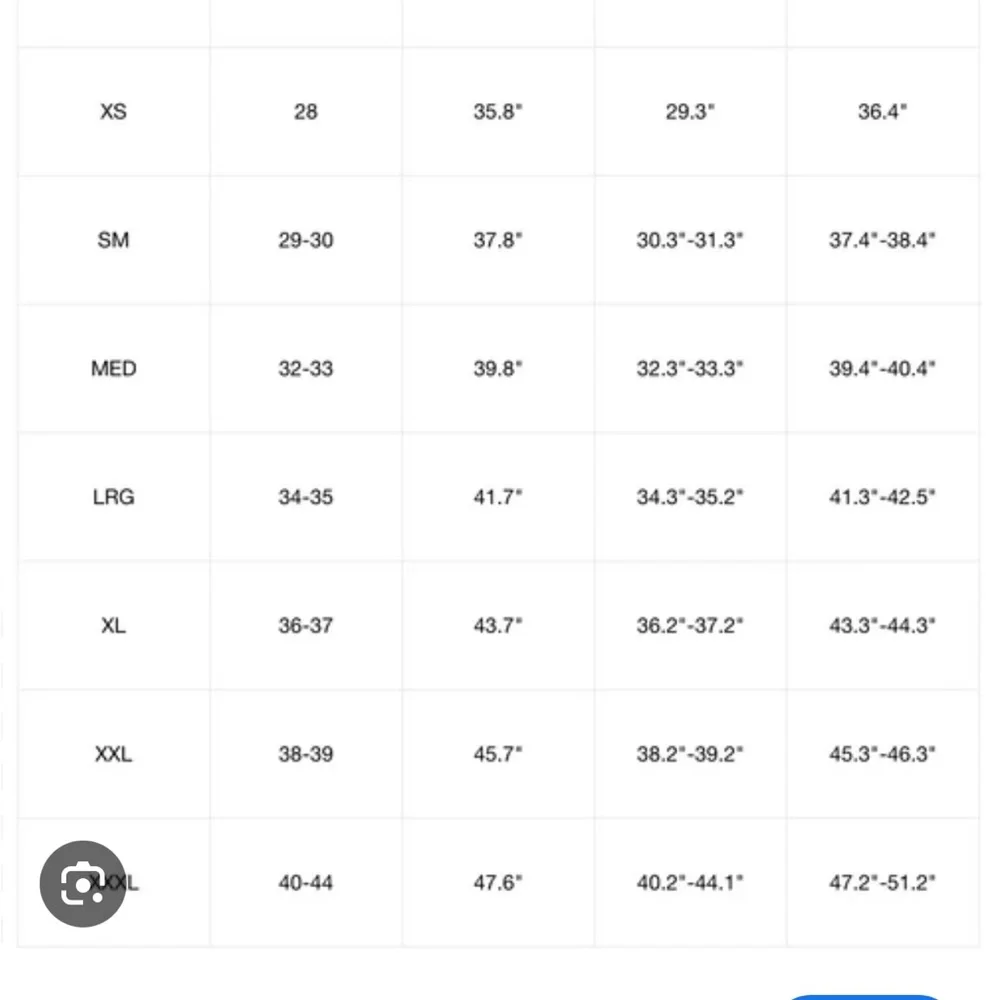
Task: Click the MED size label
Action: coord(114,369)
